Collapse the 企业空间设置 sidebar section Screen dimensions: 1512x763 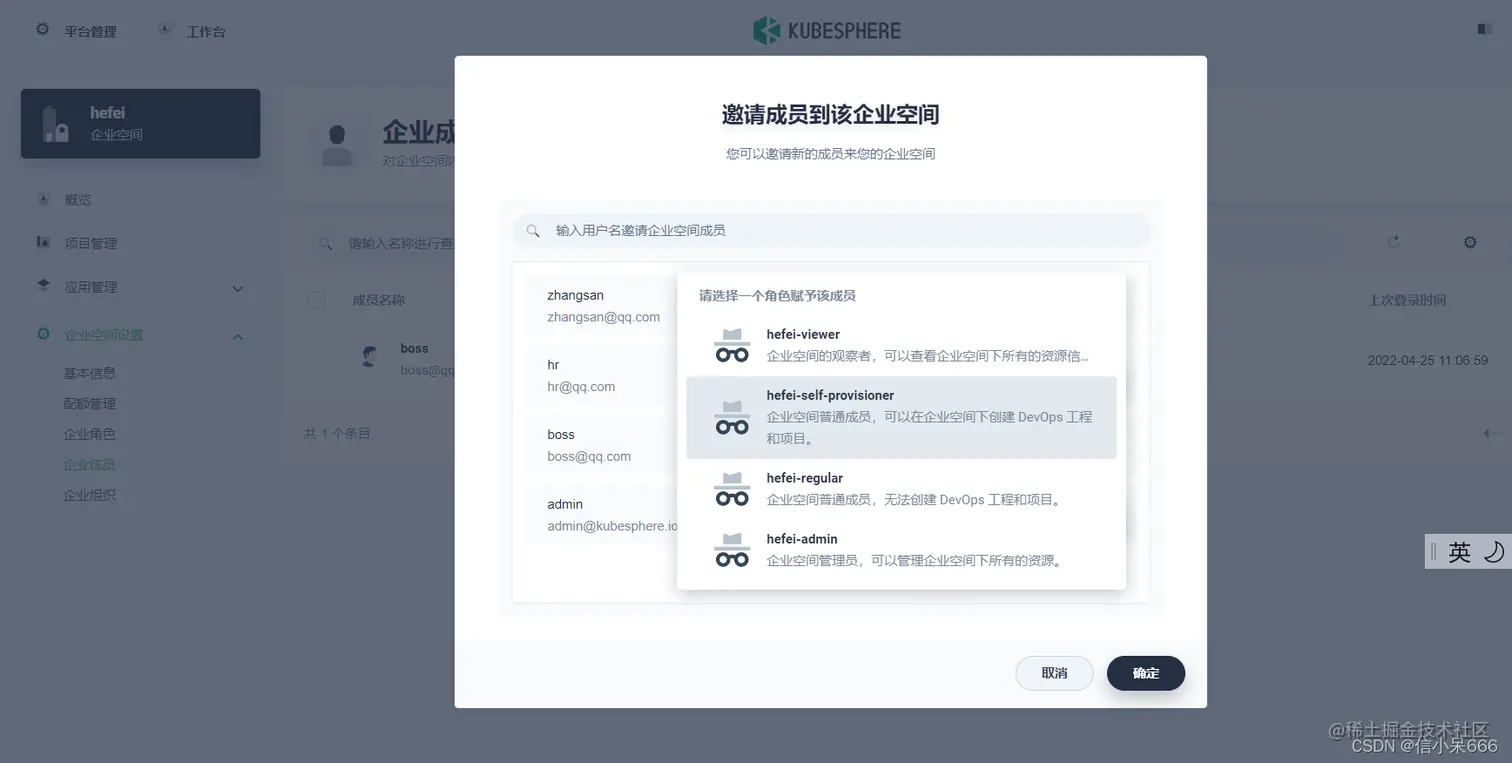pyautogui.click(x=238, y=336)
